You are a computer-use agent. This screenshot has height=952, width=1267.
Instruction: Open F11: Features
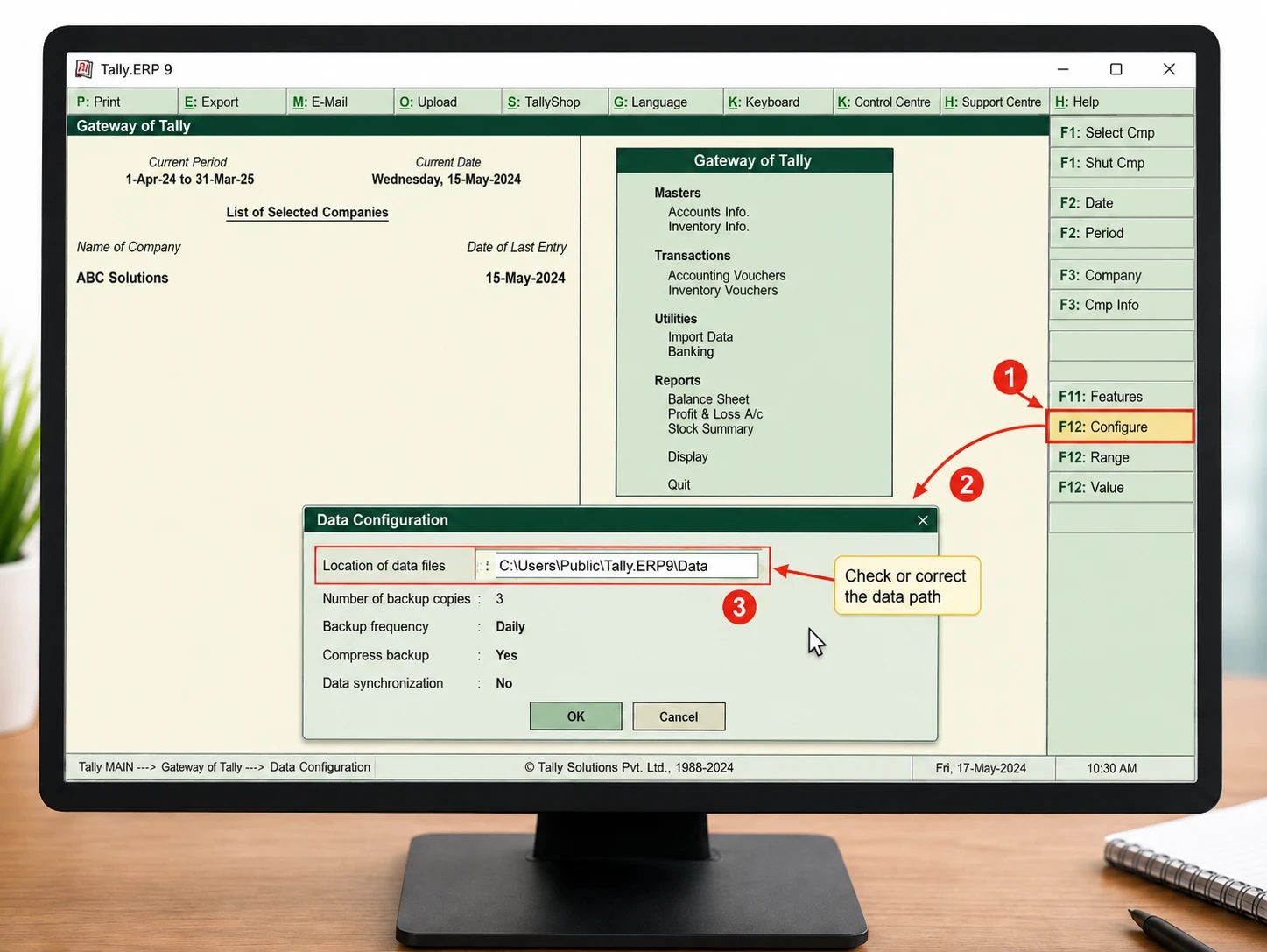point(1121,397)
